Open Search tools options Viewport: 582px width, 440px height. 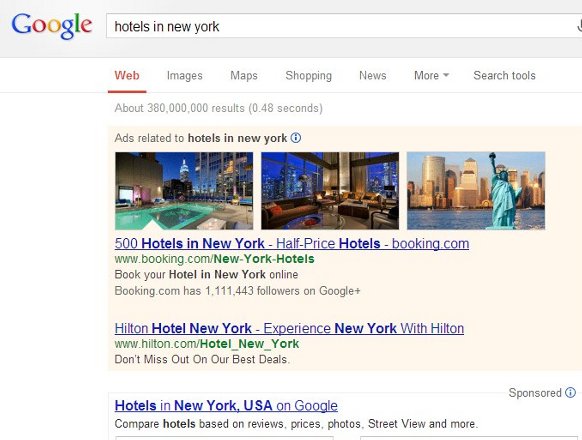[504, 75]
